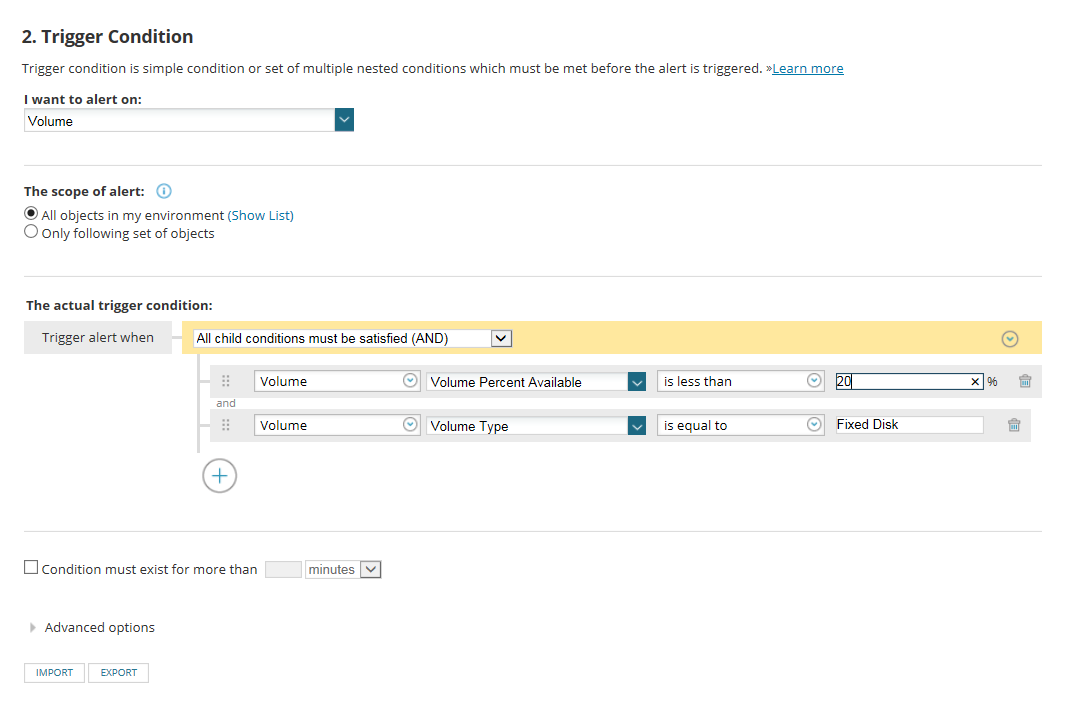Follow the Learn more link

(807, 68)
